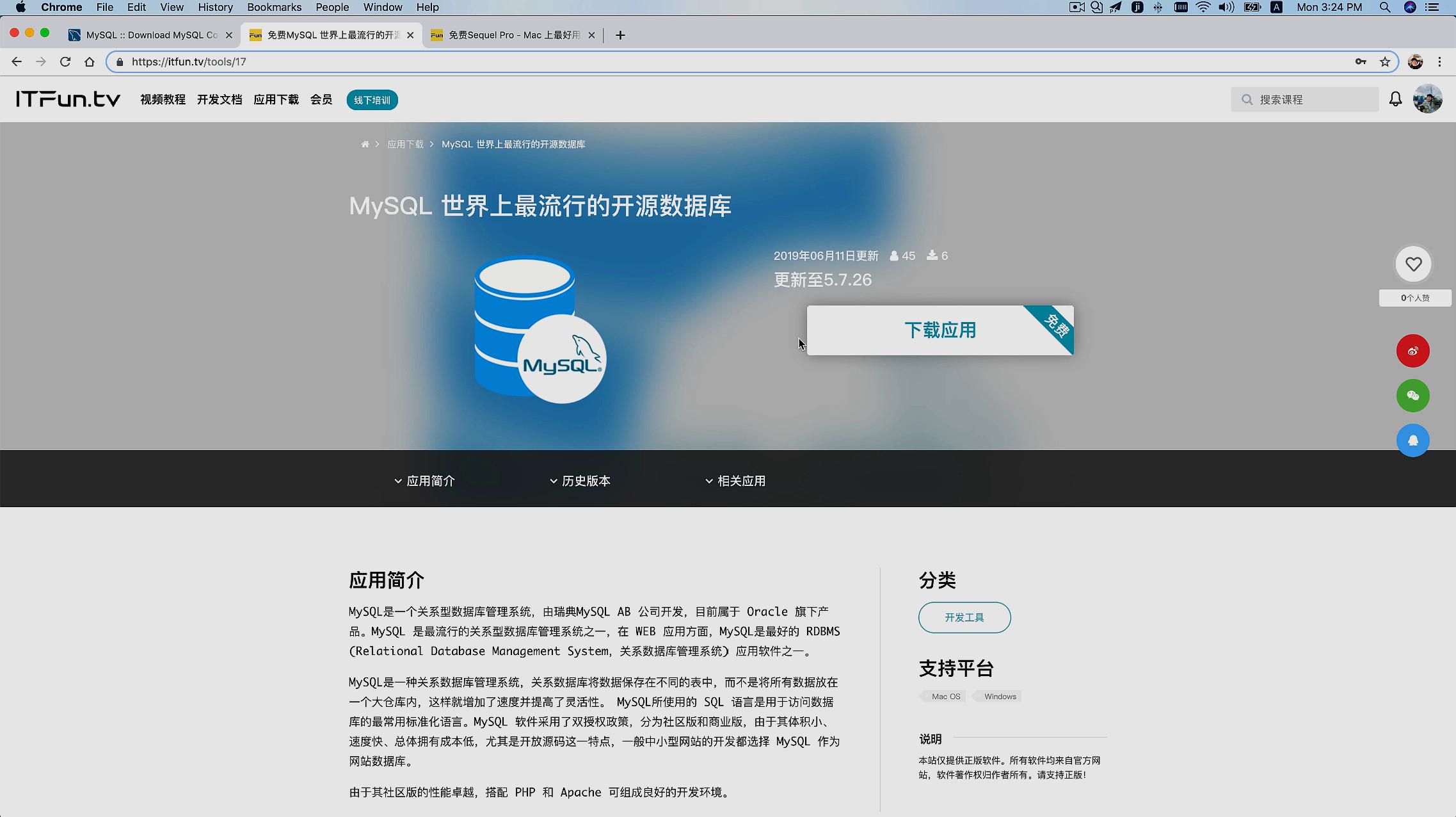Jump to the 历史版本 section
The height and width of the screenshot is (817, 1456).
tap(580, 481)
